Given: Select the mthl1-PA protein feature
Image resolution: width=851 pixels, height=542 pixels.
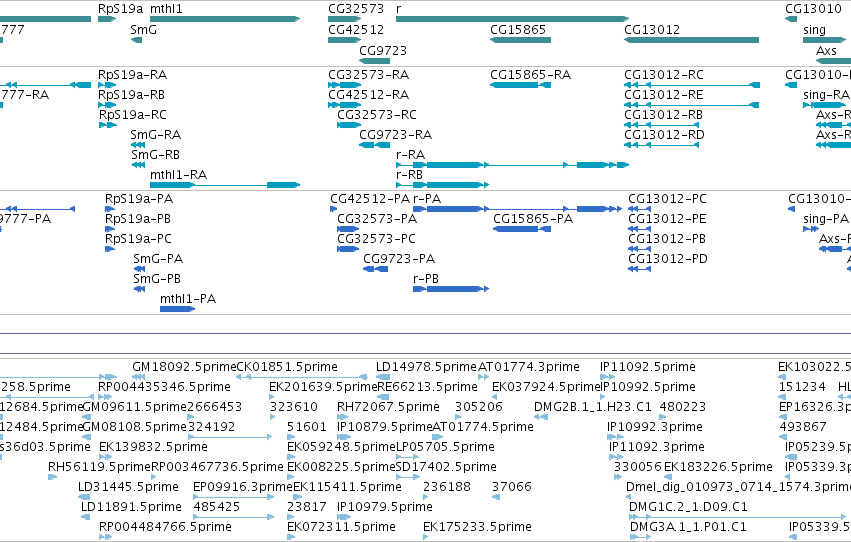Looking at the screenshot, I should [177, 309].
